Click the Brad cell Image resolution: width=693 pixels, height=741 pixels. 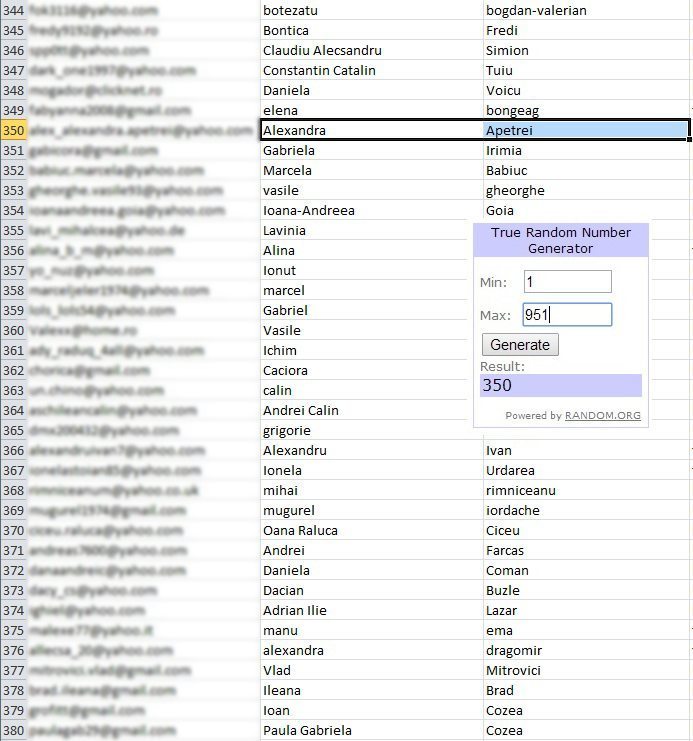[x=586, y=690]
